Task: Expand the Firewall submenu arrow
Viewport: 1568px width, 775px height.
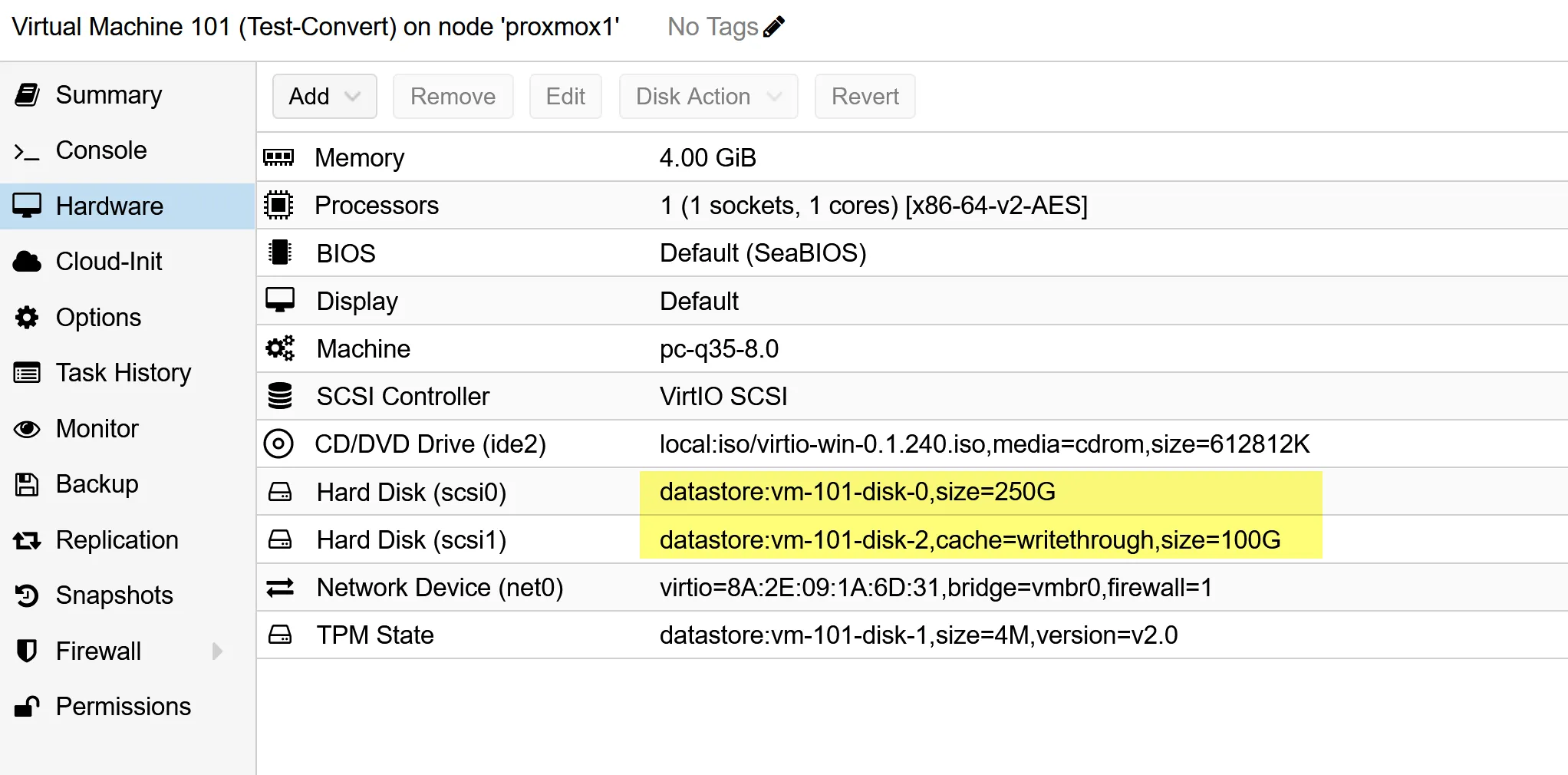Action: click(x=218, y=651)
